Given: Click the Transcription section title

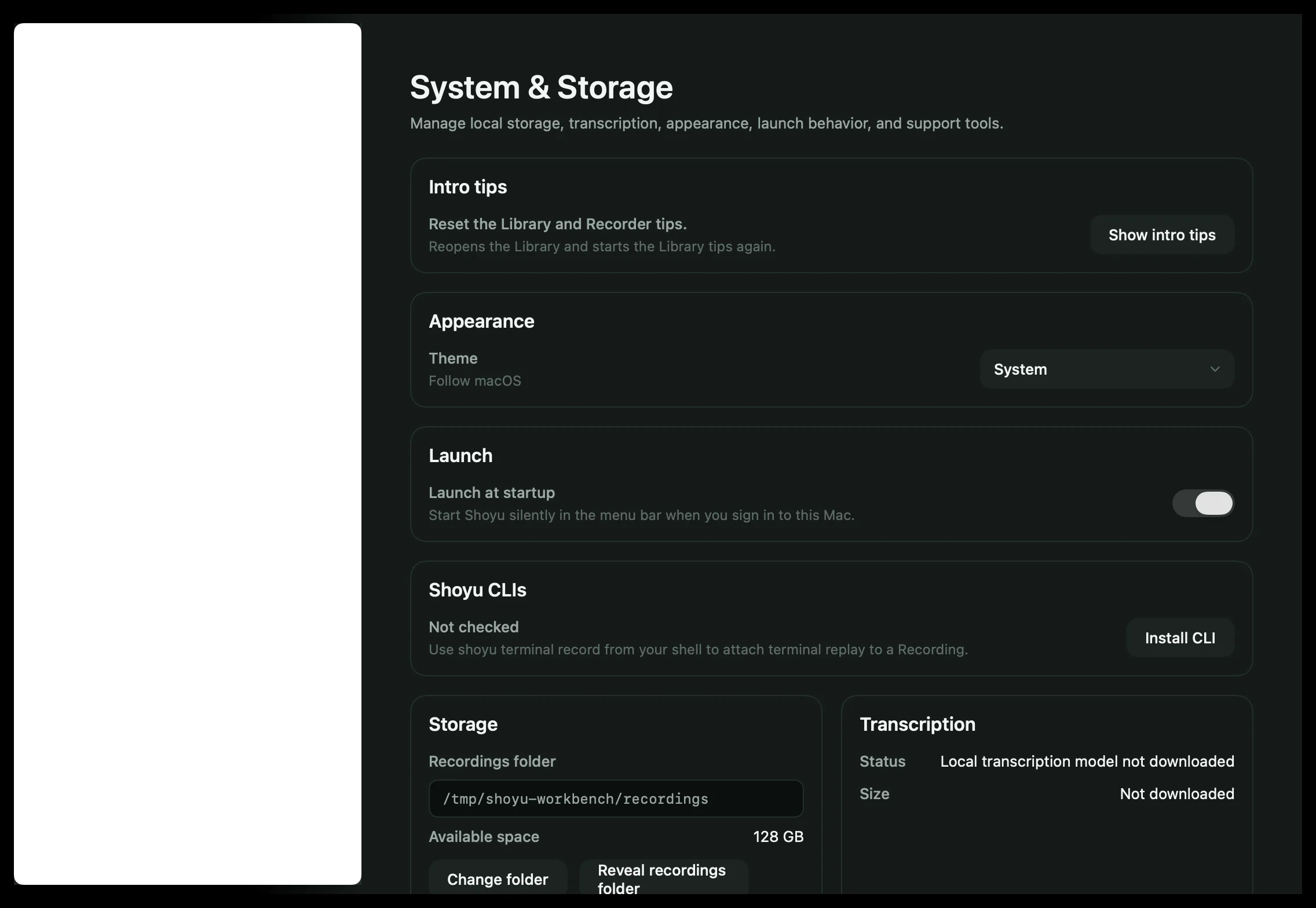Looking at the screenshot, I should [x=917, y=724].
